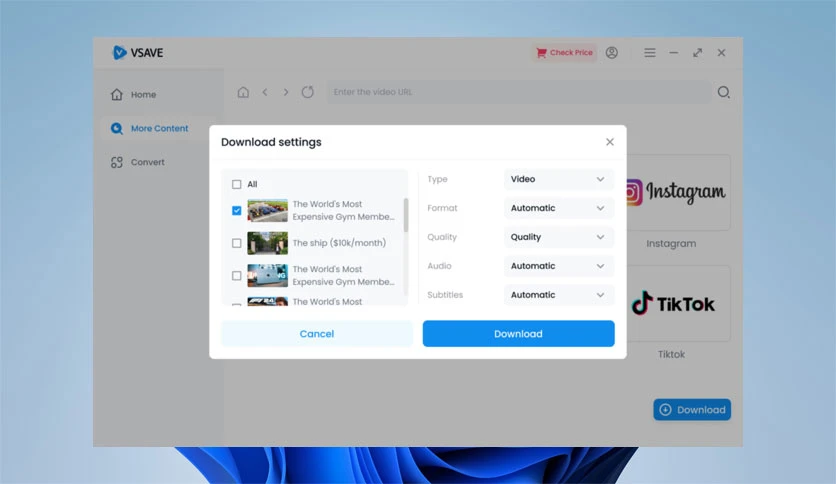Open the hamburger menu icon
Screen dimensions: 836x484
pyautogui.click(x=649, y=52)
